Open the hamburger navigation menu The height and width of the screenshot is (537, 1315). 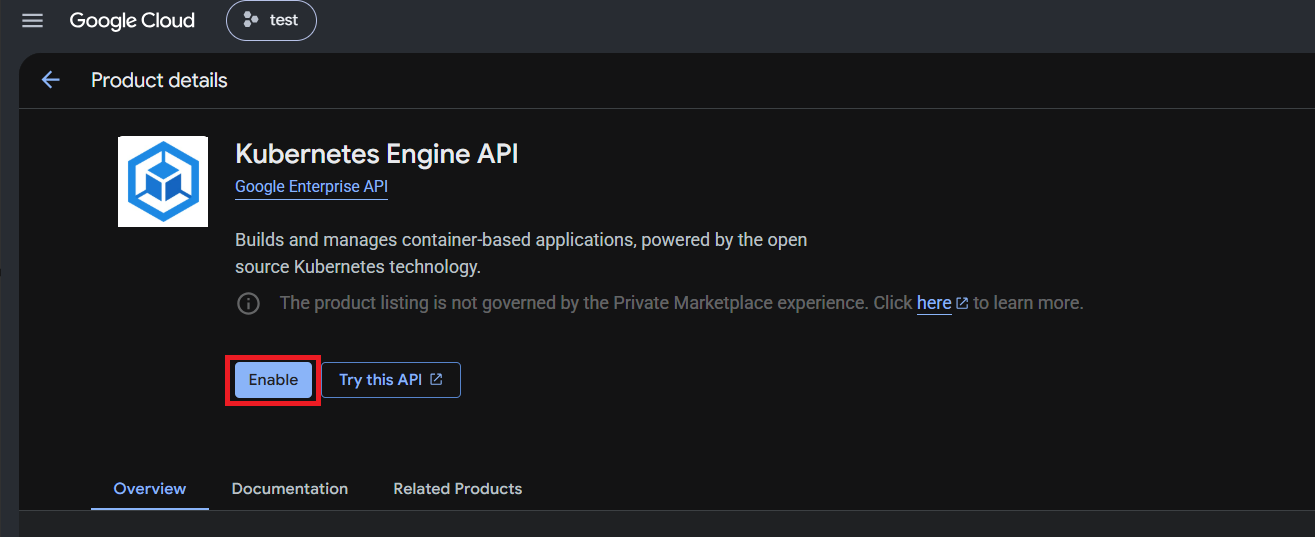point(33,21)
